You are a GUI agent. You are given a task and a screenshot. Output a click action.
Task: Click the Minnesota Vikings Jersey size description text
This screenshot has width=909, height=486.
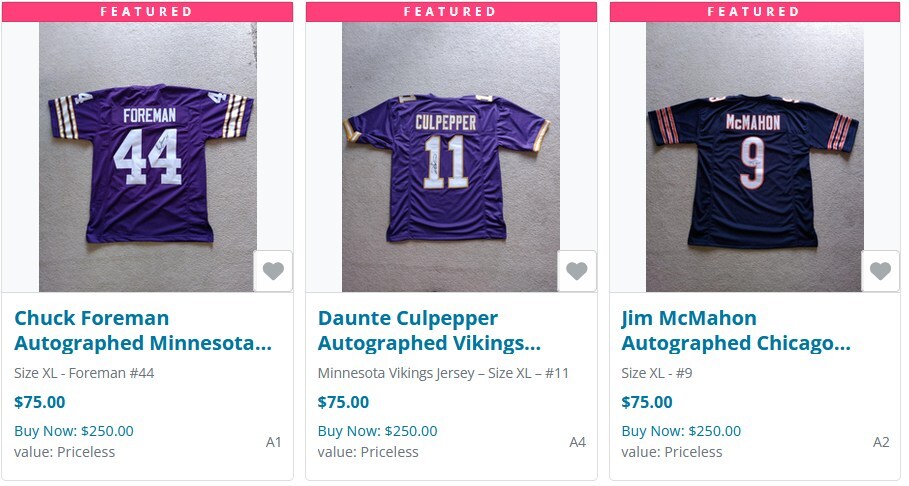(443, 373)
